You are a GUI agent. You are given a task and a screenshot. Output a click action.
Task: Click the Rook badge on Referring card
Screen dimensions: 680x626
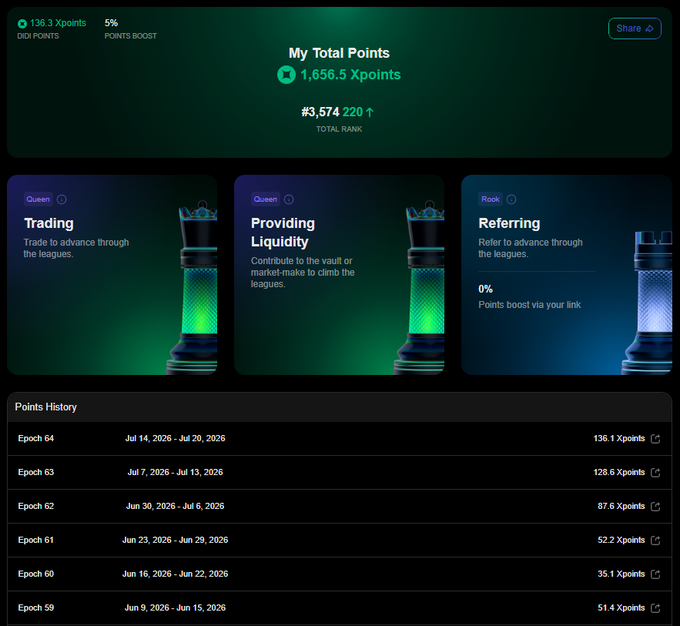(x=490, y=199)
